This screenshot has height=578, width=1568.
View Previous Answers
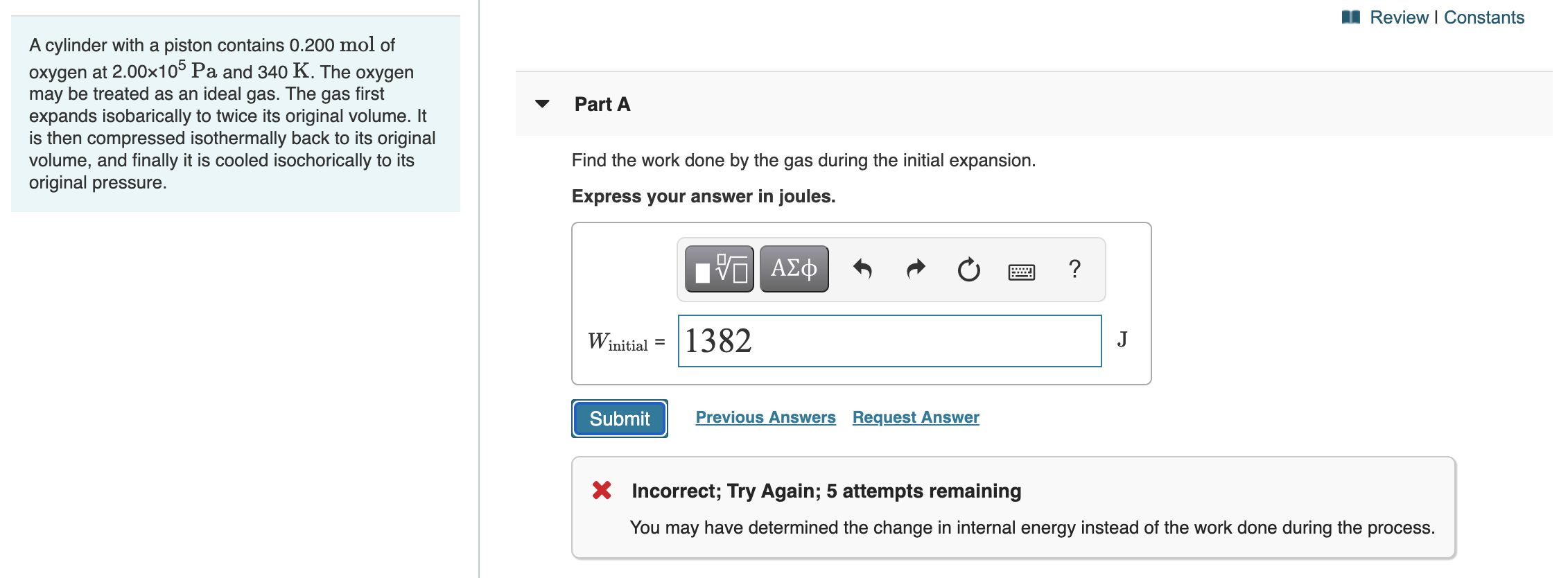[765, 417]
